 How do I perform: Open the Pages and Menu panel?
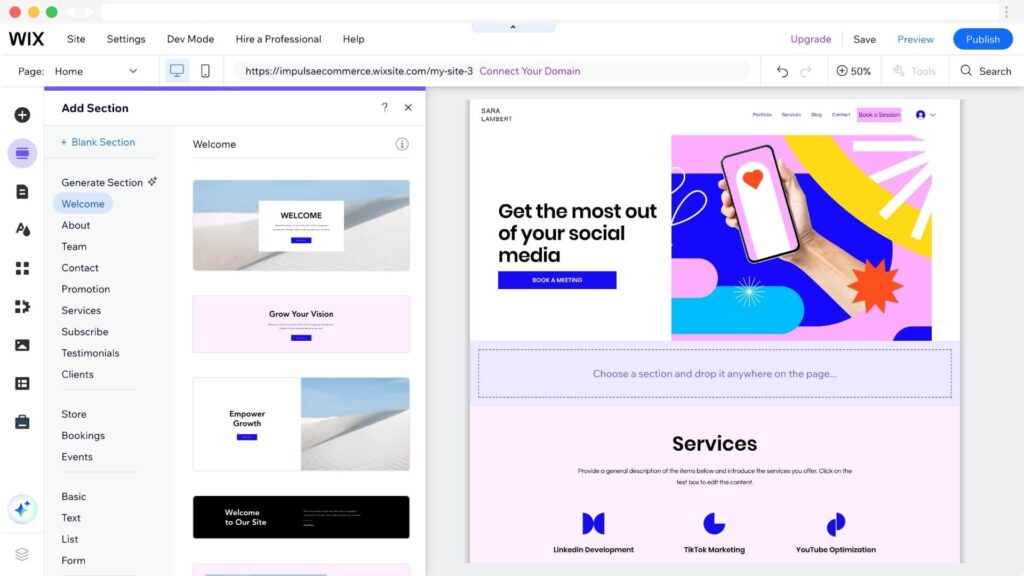click(x=22, y=192)
